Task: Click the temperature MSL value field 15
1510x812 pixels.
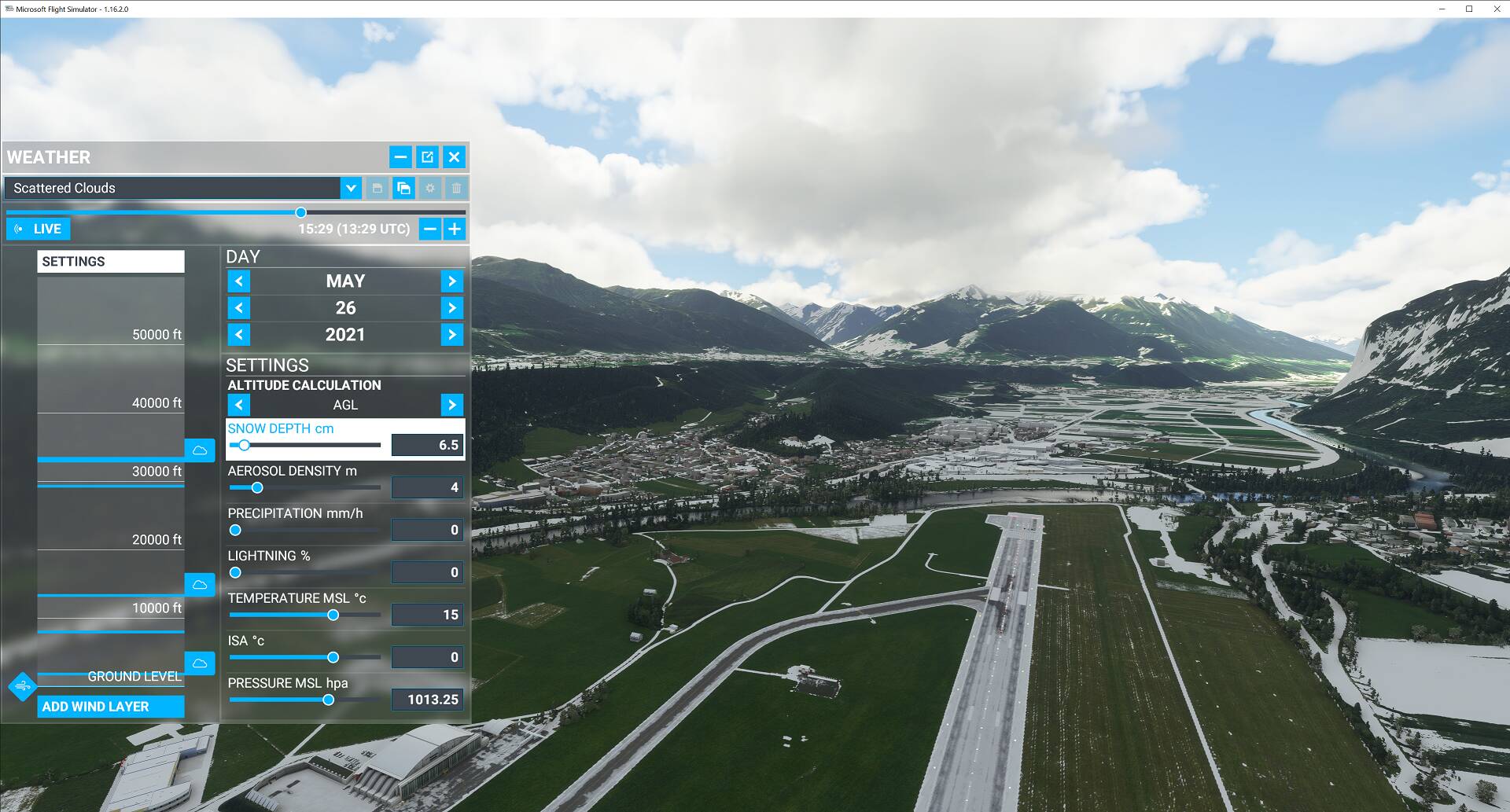Action: click(x=427, y=615)
